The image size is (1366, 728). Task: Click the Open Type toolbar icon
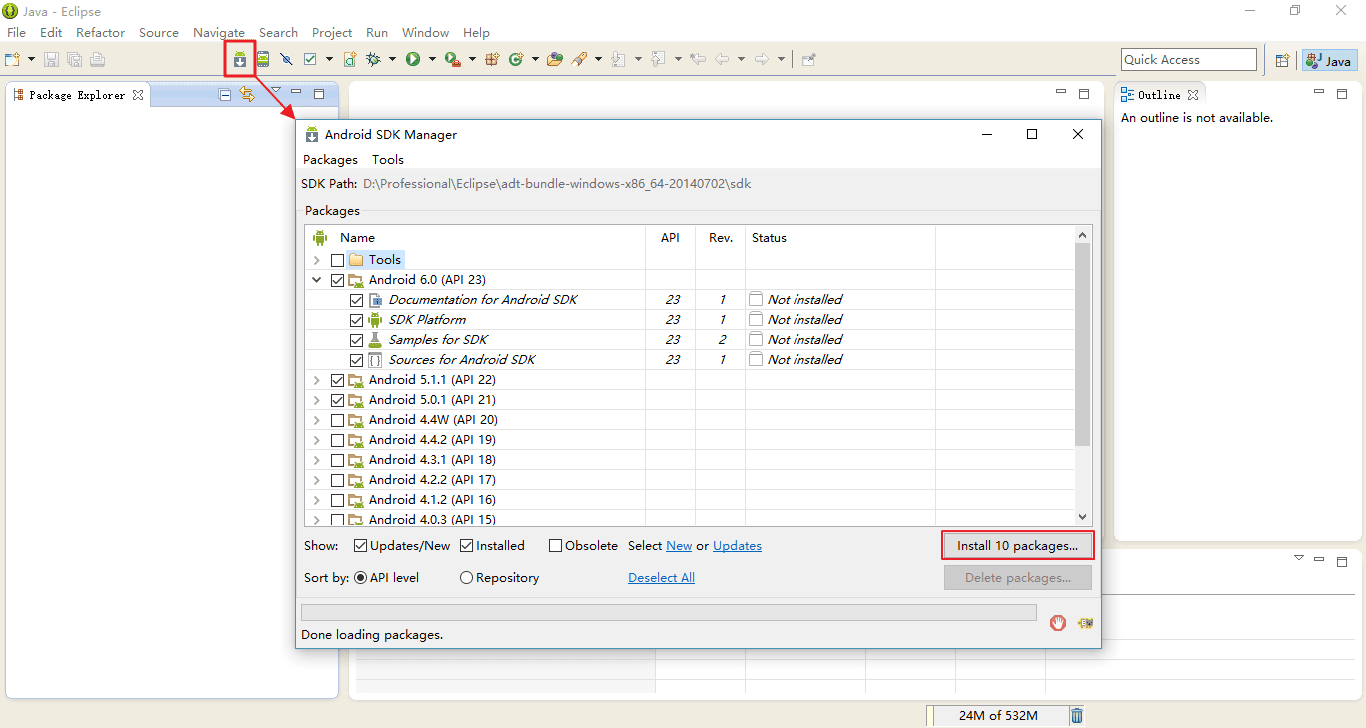tap(554, 60)
